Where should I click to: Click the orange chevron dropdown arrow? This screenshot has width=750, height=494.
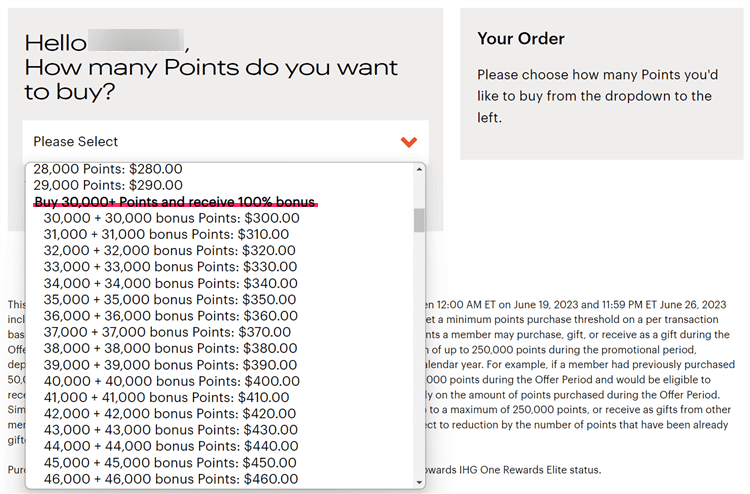(408, 142)
